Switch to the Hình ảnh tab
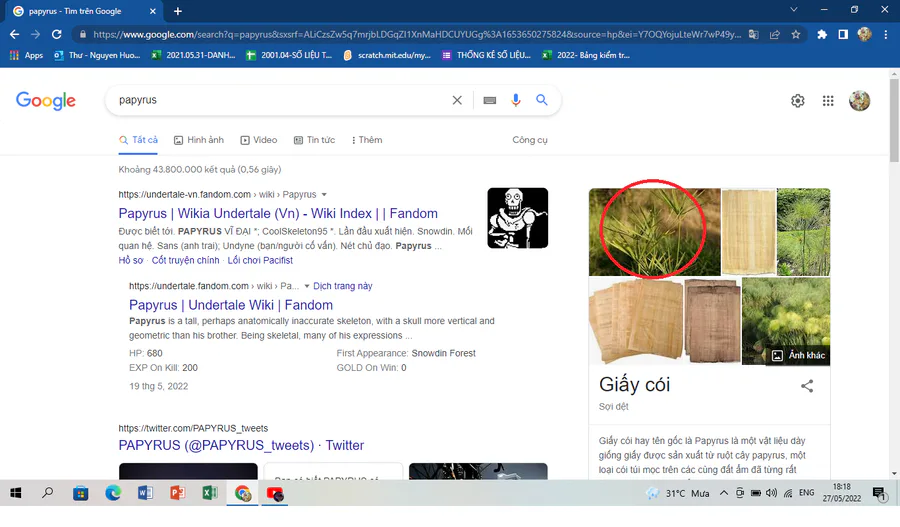 pyautogui.click(x=199, y=140)
